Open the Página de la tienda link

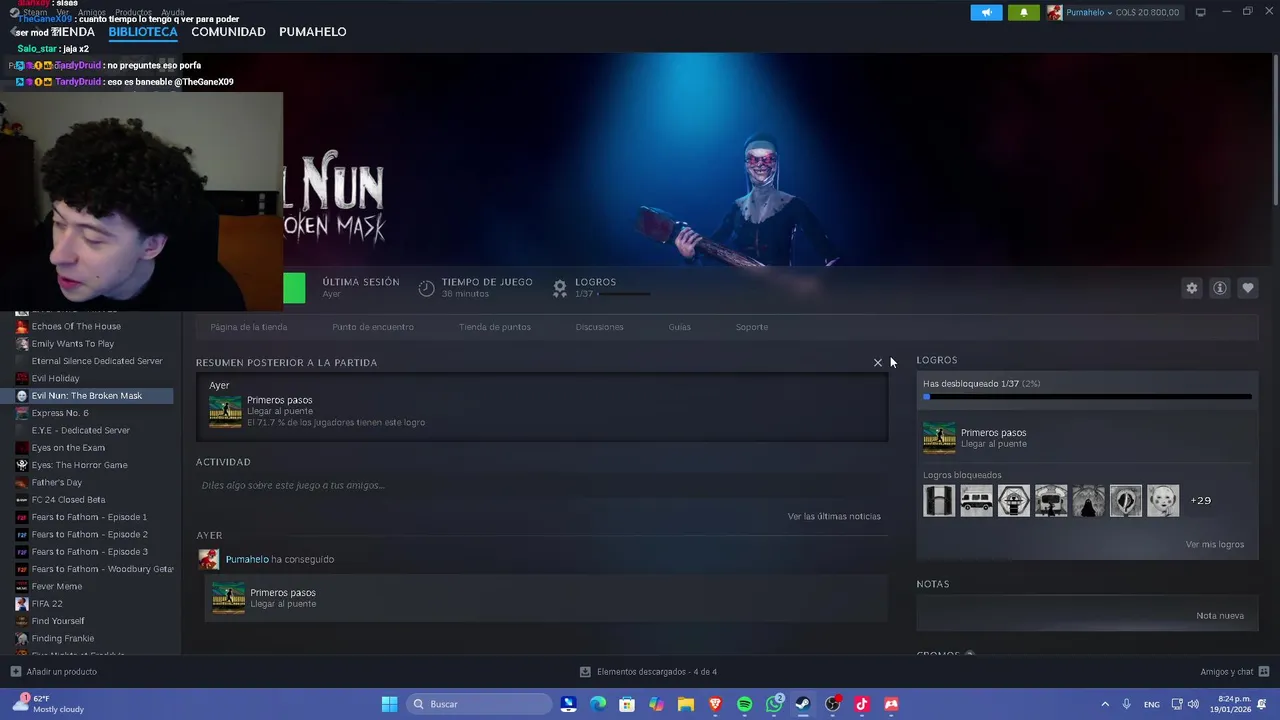click(249, 327)
